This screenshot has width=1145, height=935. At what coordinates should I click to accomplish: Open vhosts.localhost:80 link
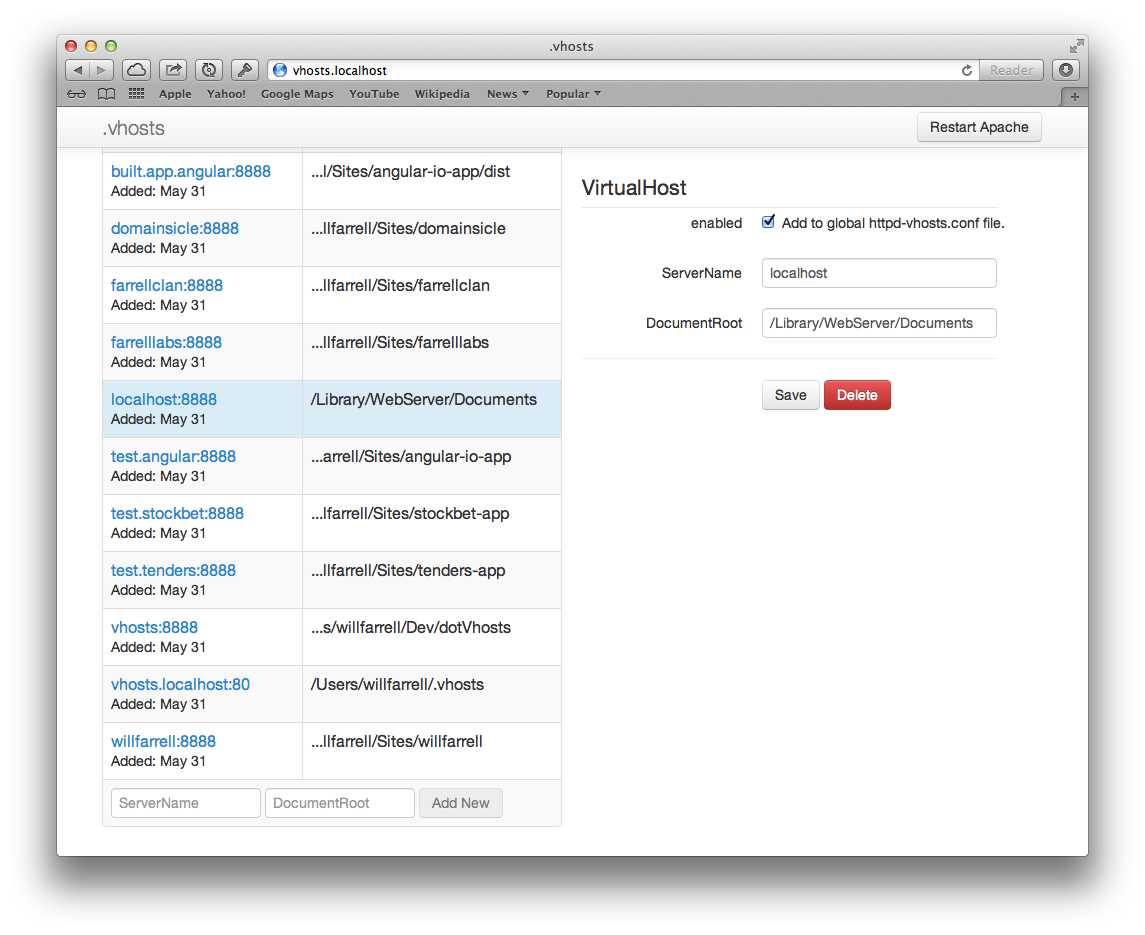point(180,684)
